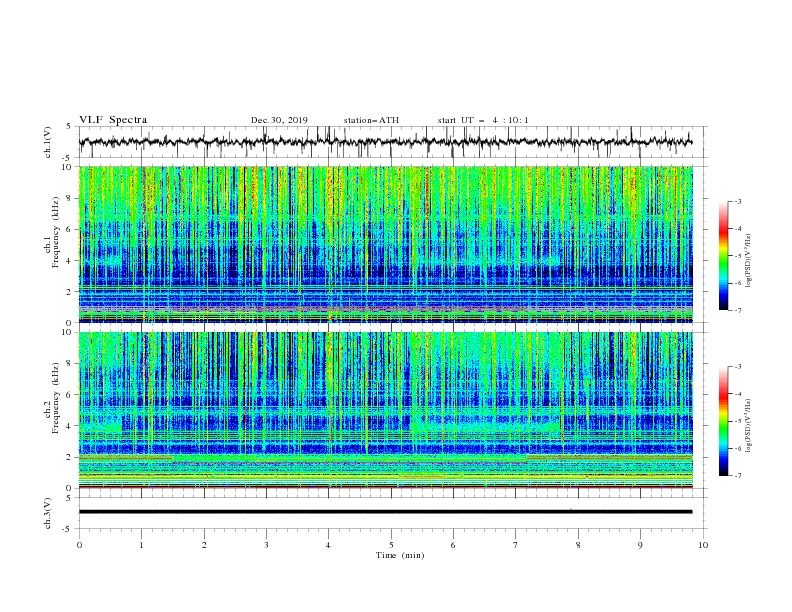792x612 pixels.
Task: Click the time axis tick label '5'
Action: (391, 545)
